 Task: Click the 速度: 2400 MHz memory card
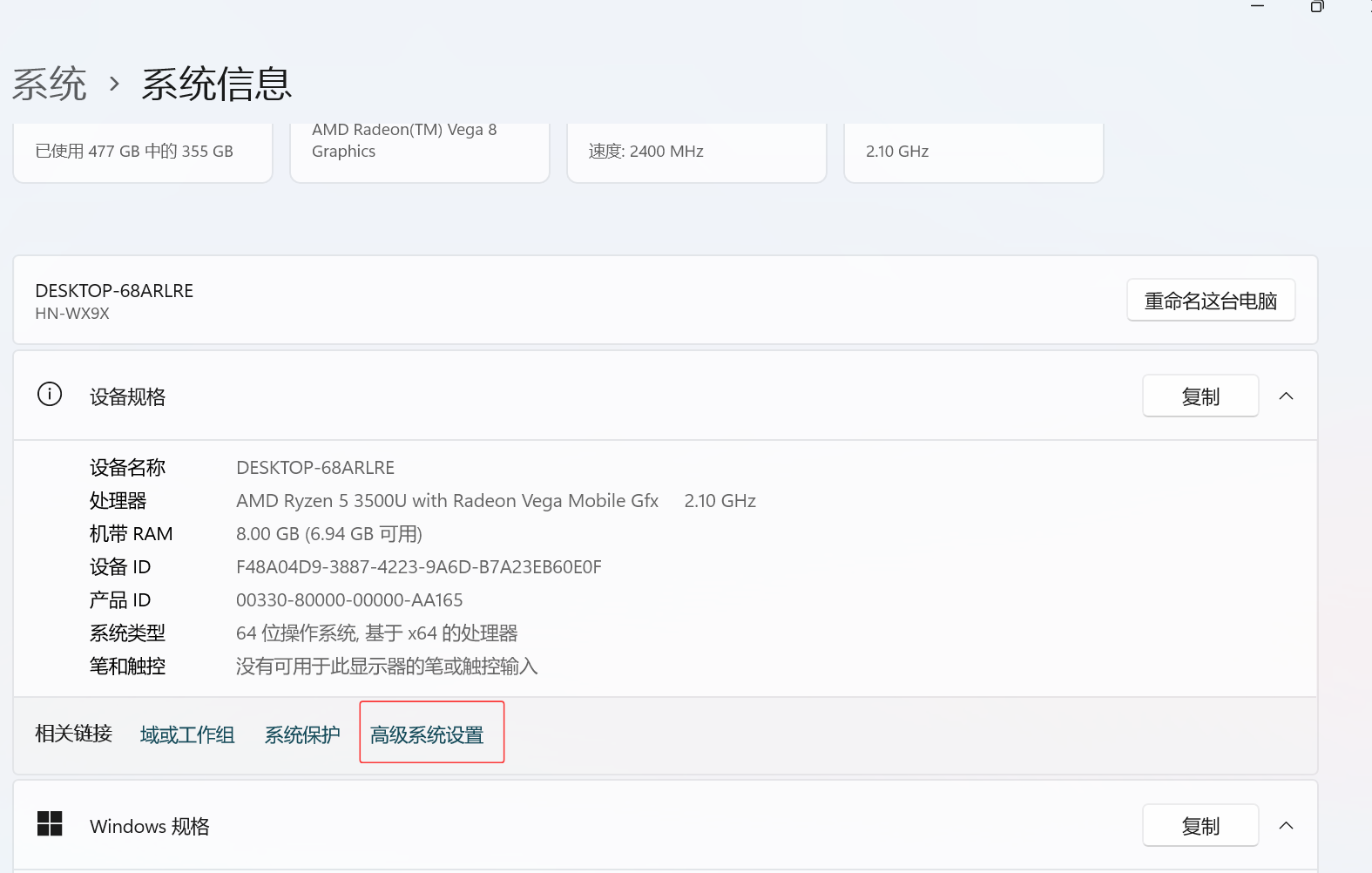click(x=697, y=152)
